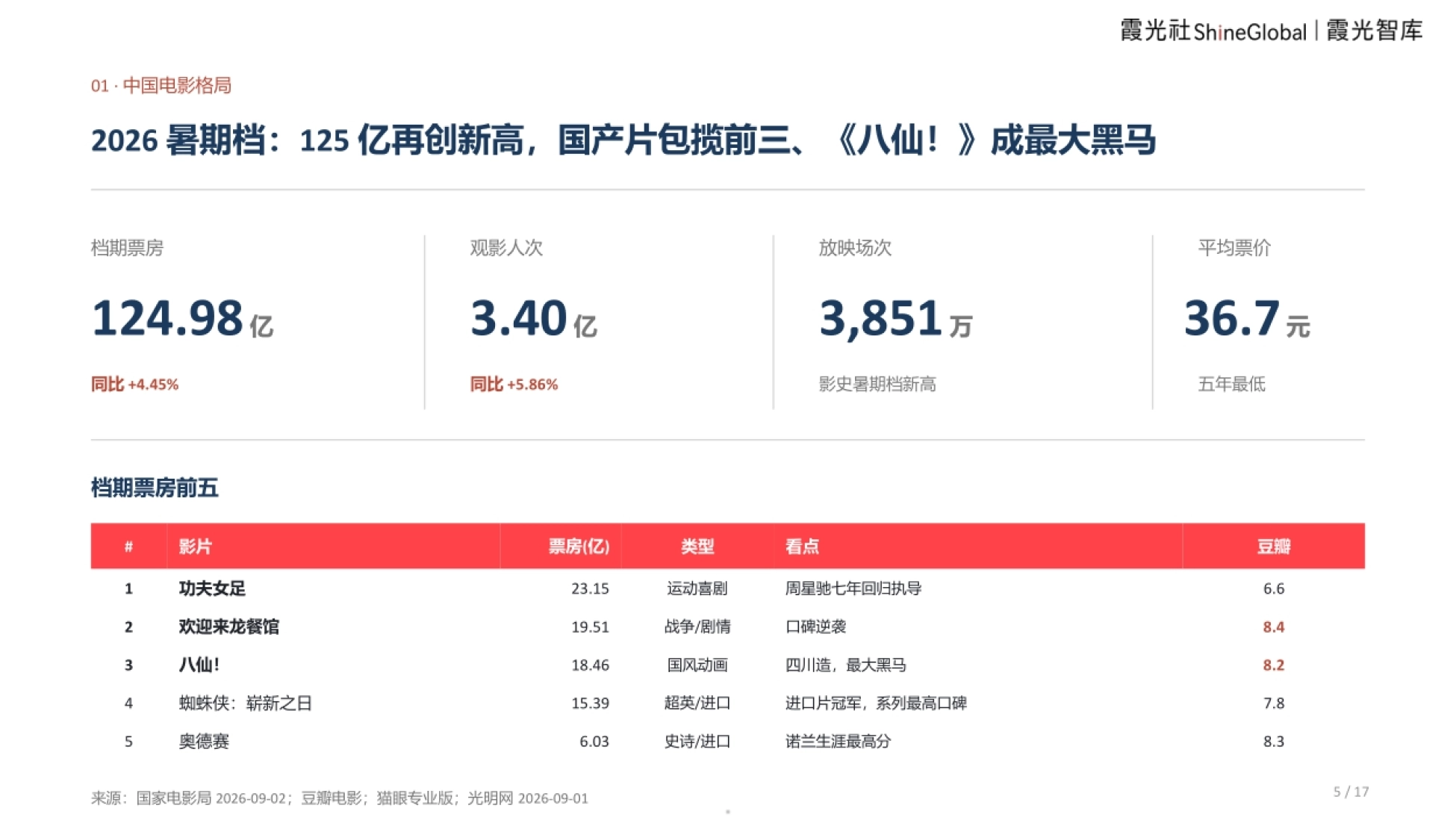1456x820 pixels.
Task: Click the genre cell 国风动画
Action: [697, 665]
